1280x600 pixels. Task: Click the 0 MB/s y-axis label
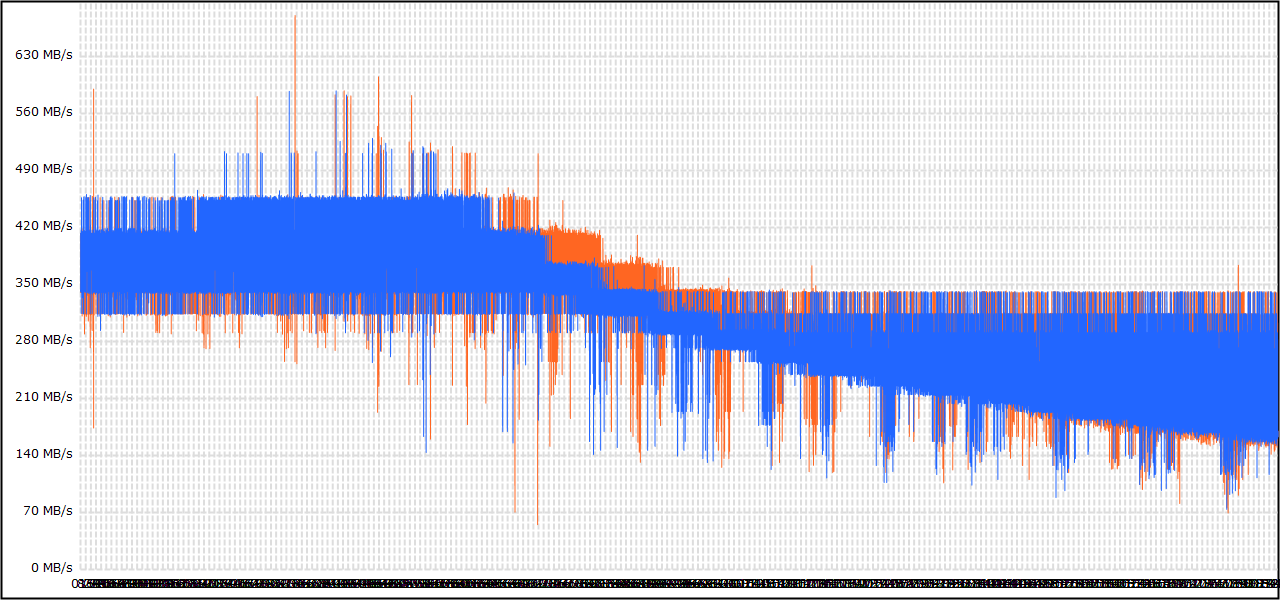pos(52,567)
